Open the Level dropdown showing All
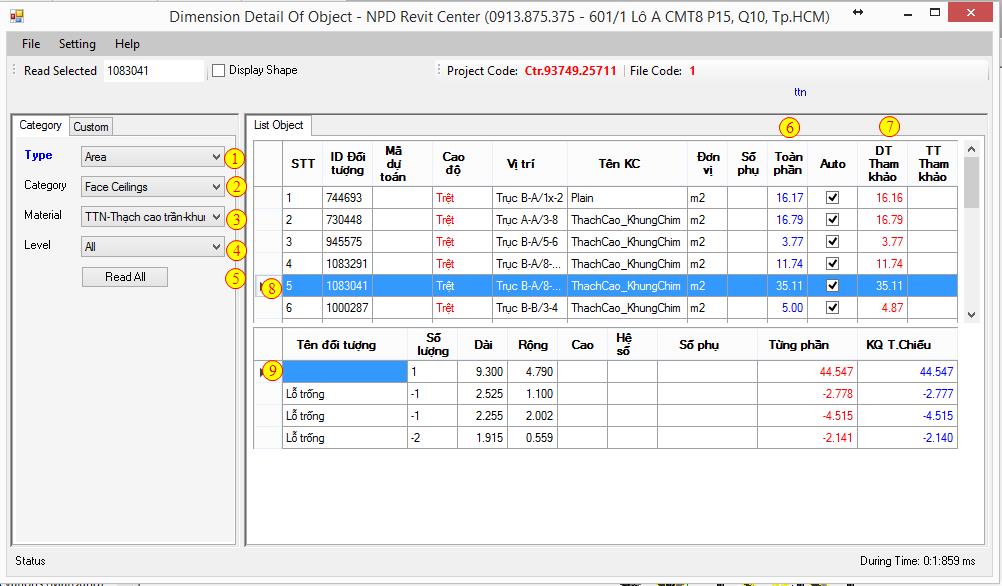This screenshot has height=586, width=1002. coord(153,247)
